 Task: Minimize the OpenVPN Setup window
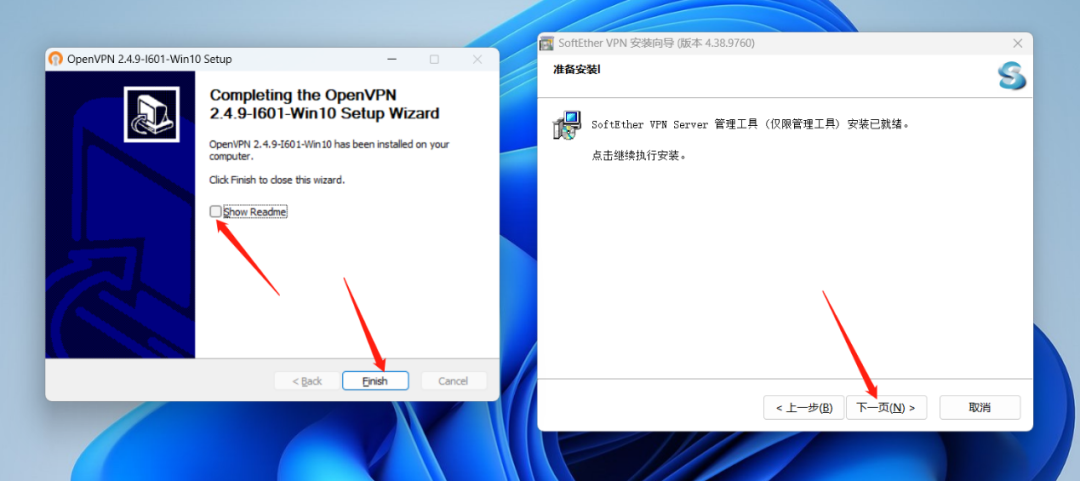(391, 59)
